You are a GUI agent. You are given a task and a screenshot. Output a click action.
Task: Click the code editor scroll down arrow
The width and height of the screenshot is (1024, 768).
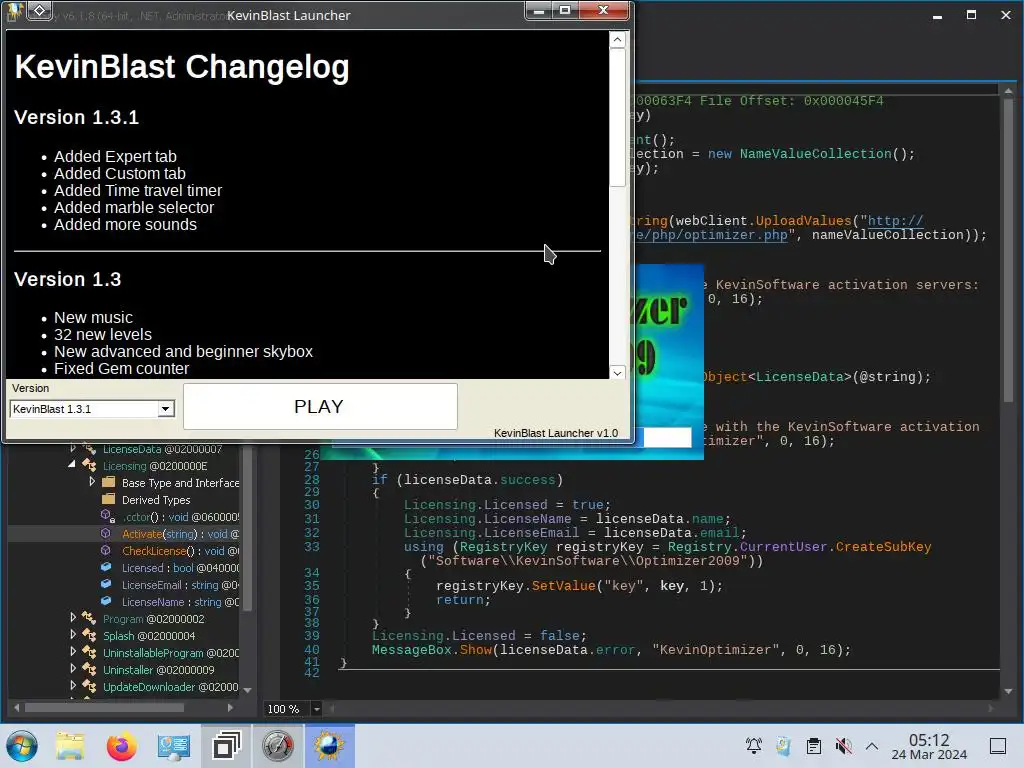point(1008,691)
